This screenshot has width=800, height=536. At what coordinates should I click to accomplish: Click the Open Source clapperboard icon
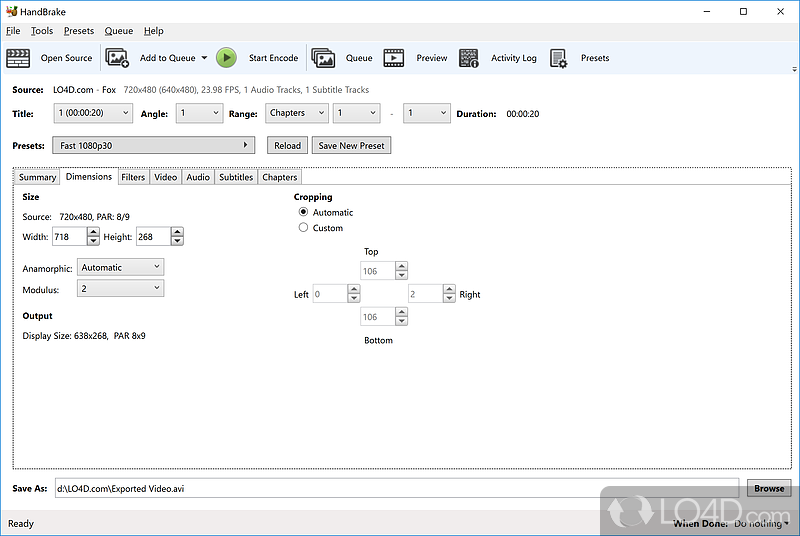click(x=18, y=58)
